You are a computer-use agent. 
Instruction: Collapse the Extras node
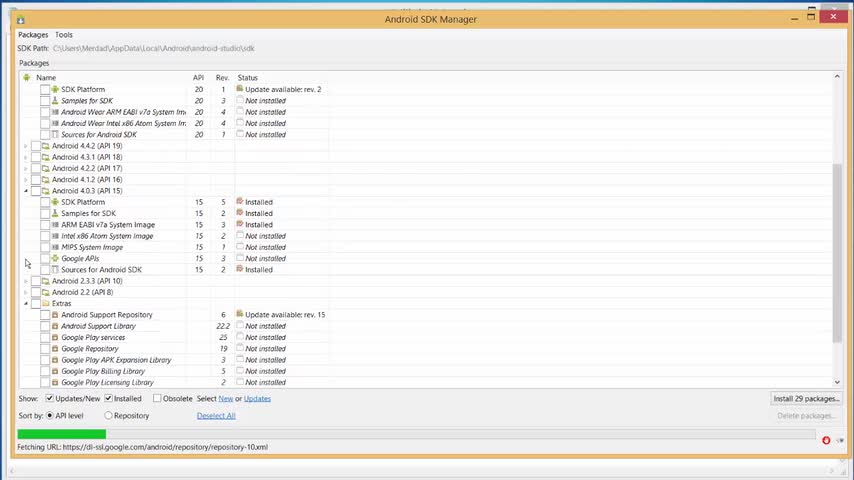[26, 303]
